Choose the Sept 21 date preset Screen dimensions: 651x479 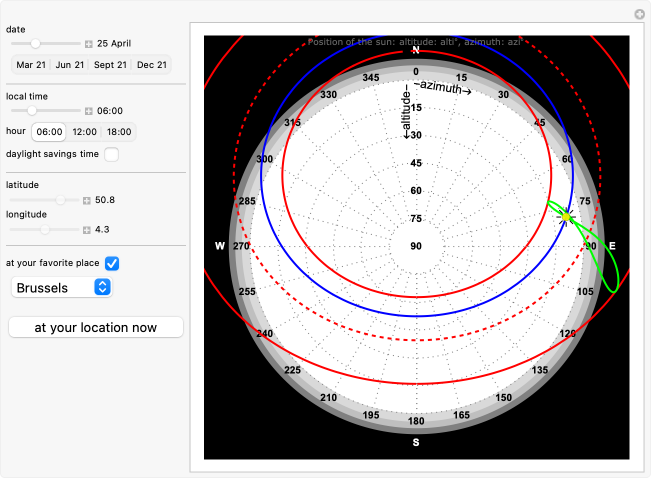pyautogui.click(x=110, y=65)
